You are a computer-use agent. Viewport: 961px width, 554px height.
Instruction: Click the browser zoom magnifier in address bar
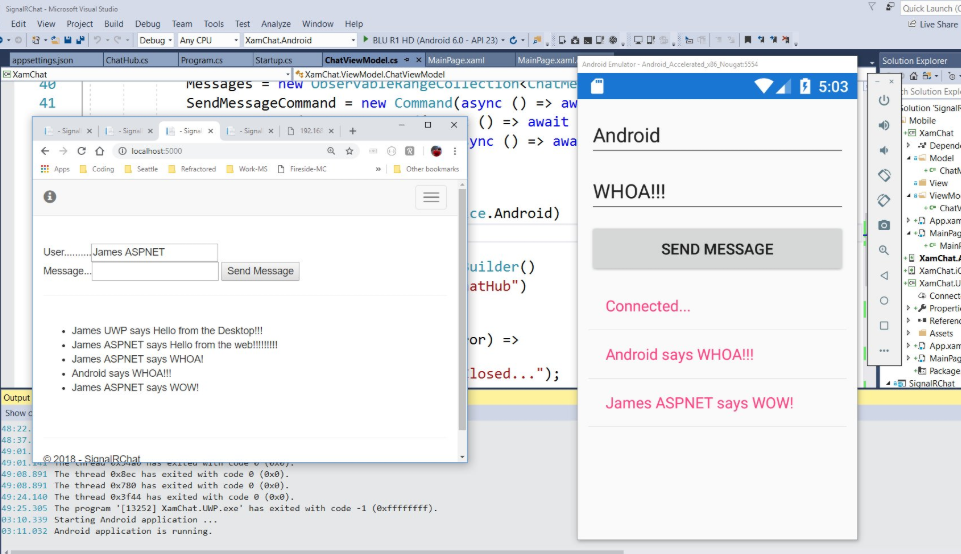pos(331,151)
